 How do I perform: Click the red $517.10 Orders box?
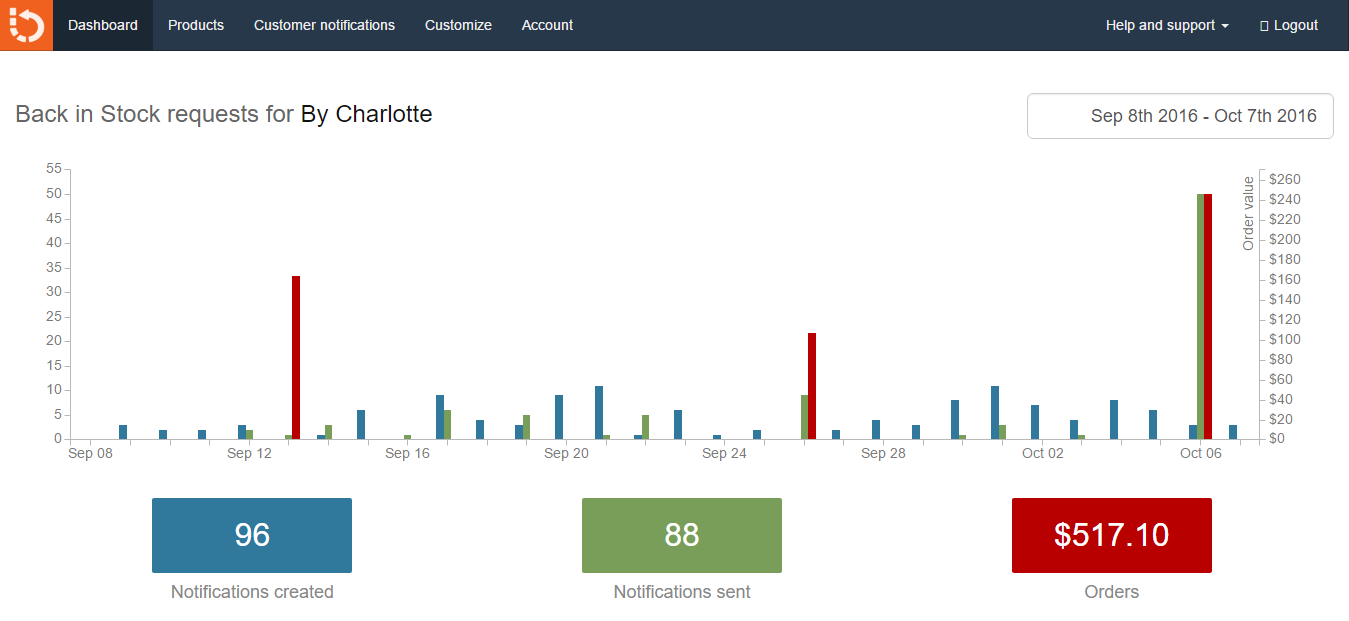click(x=1111, y=535)
